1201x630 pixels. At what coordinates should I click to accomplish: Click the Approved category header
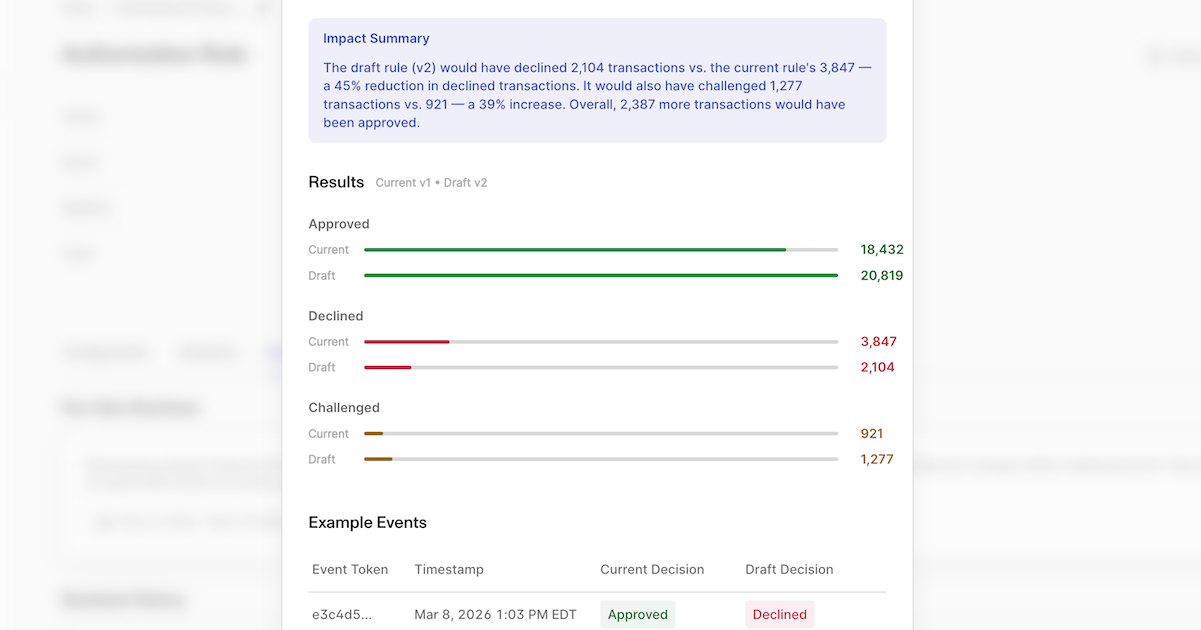coord(338,223)
